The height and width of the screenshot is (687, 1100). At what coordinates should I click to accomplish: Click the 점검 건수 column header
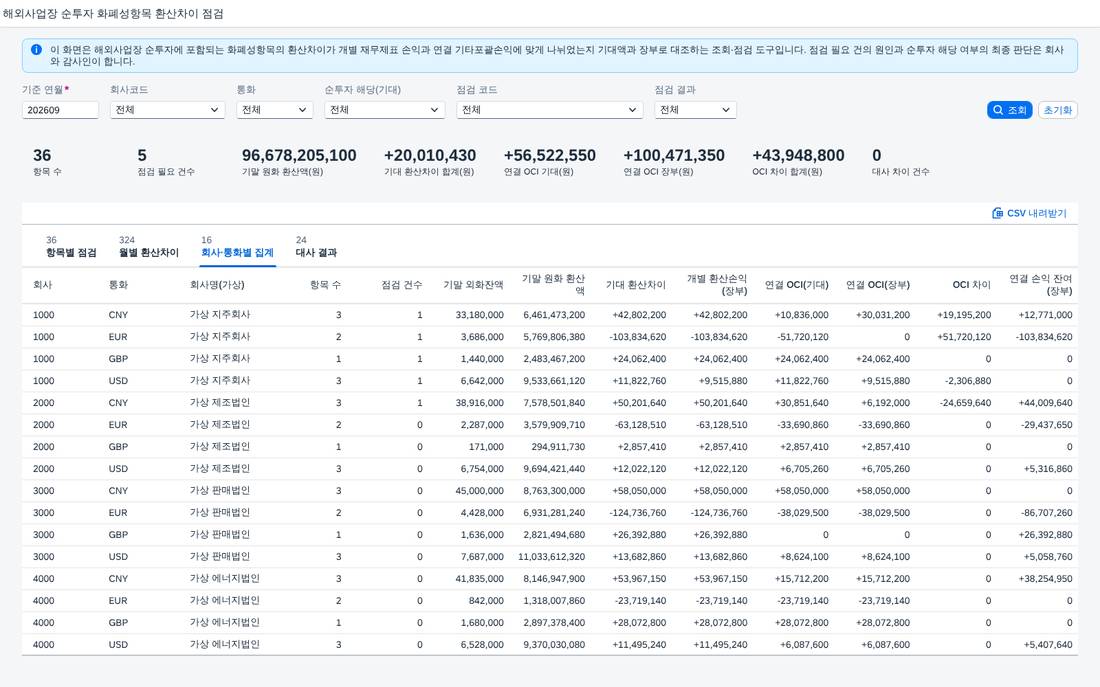pos(401,285)
